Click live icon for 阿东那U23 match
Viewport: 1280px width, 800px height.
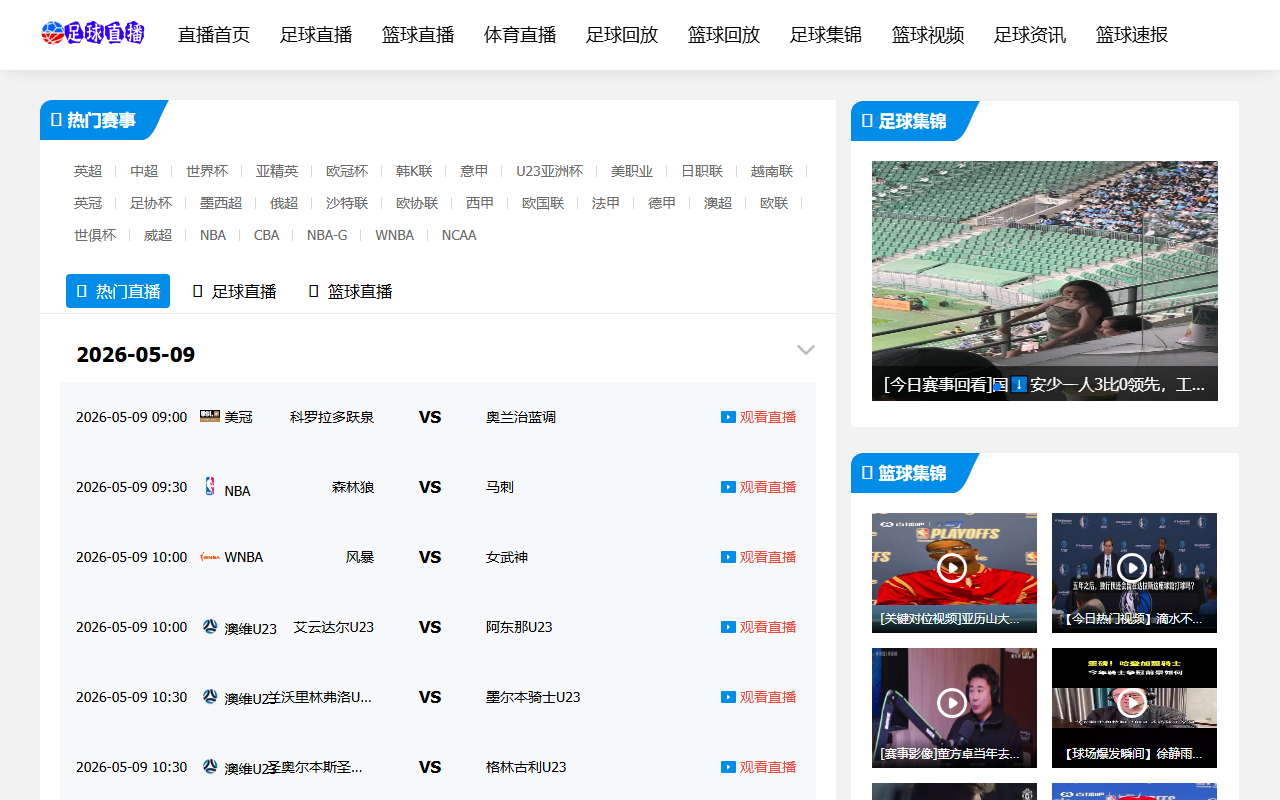728,627
